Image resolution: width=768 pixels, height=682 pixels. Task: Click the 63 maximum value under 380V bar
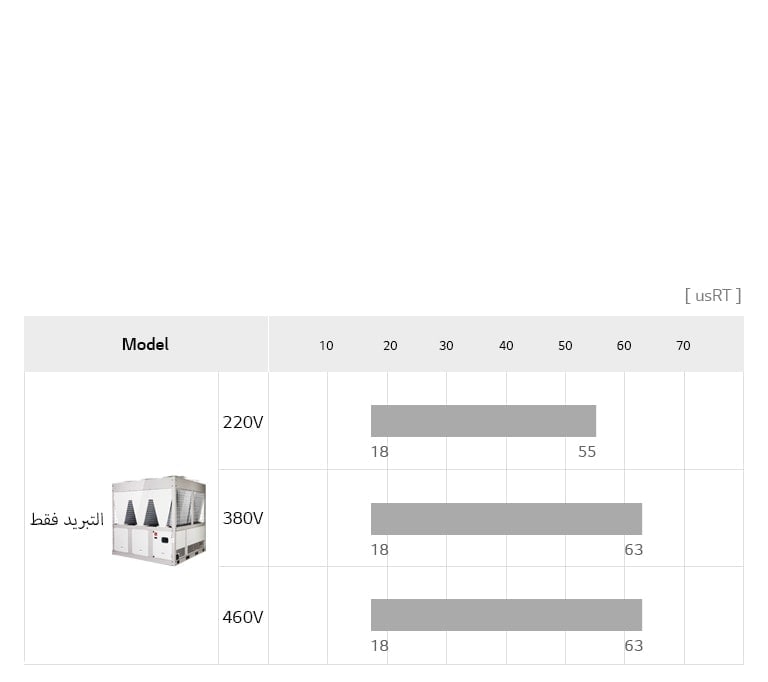[634, 550]
